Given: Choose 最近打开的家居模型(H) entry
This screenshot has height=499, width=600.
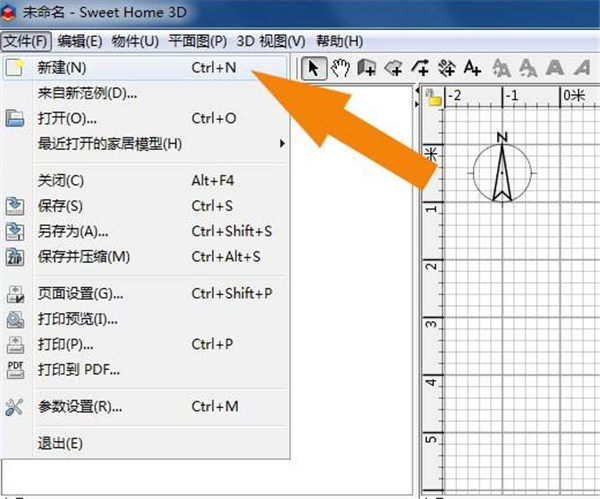Looking at the screenshot, I should tap(145, 144).
